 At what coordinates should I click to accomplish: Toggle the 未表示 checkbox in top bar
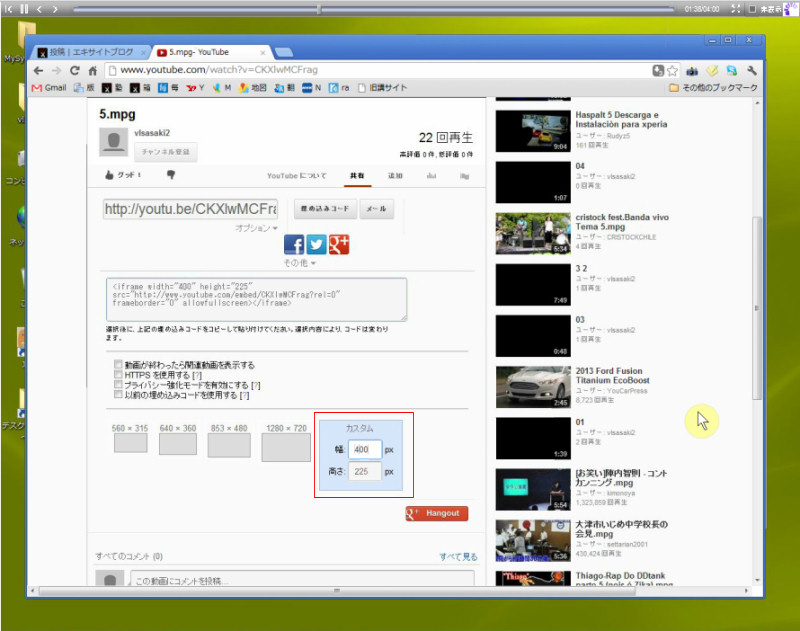coord(752,9)
